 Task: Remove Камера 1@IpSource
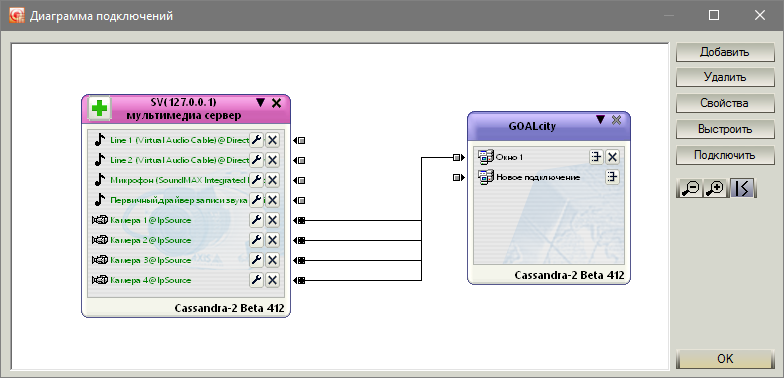pos(272,220)
